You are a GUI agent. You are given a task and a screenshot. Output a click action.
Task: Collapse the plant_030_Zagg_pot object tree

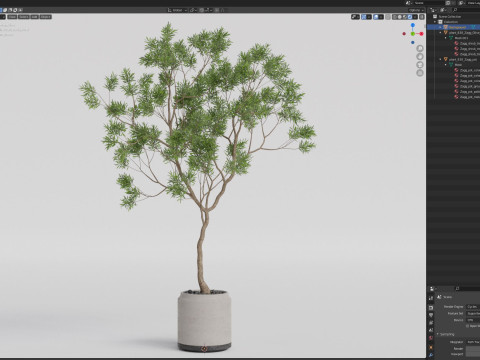440,59
